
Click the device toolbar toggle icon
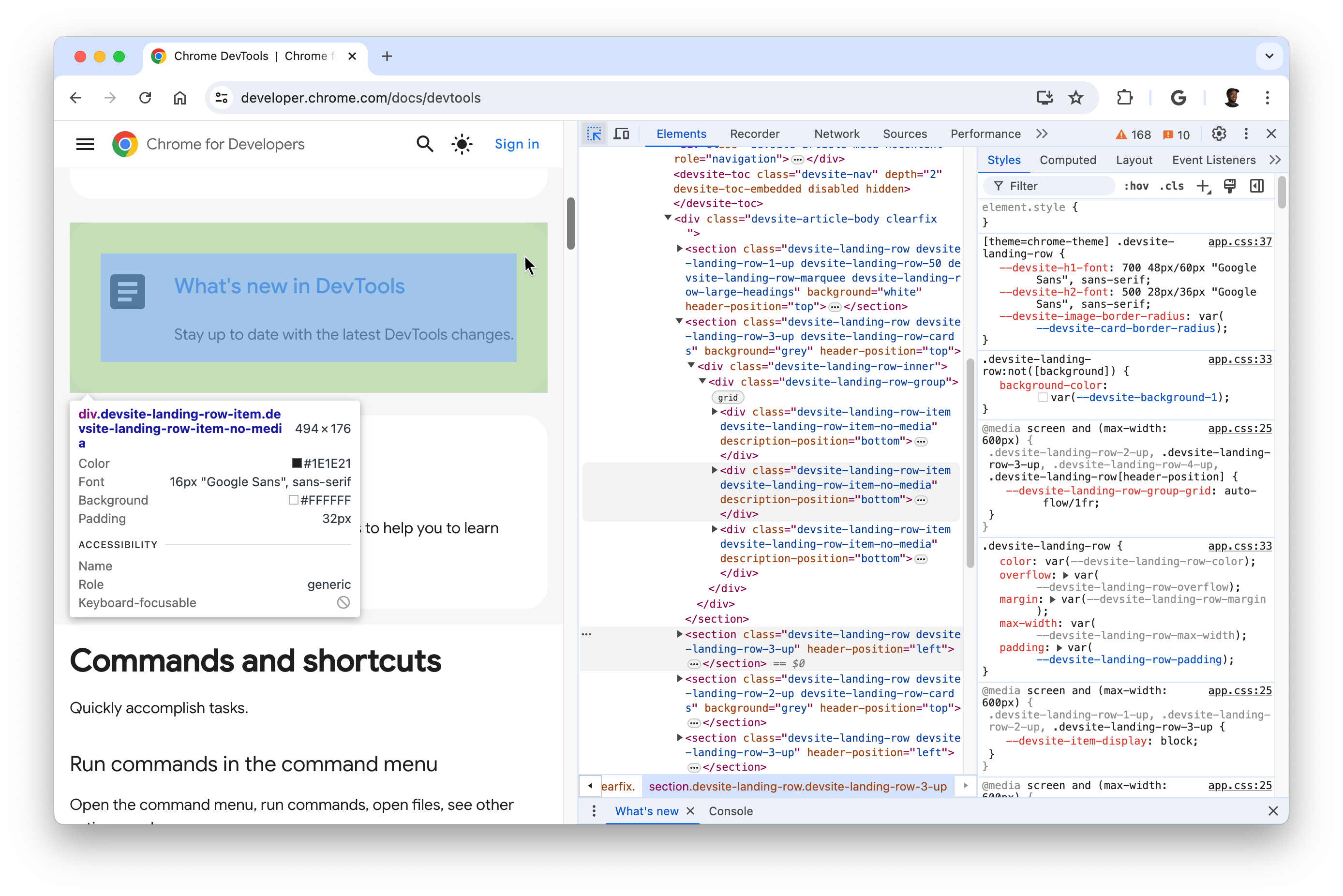[622, 133]
